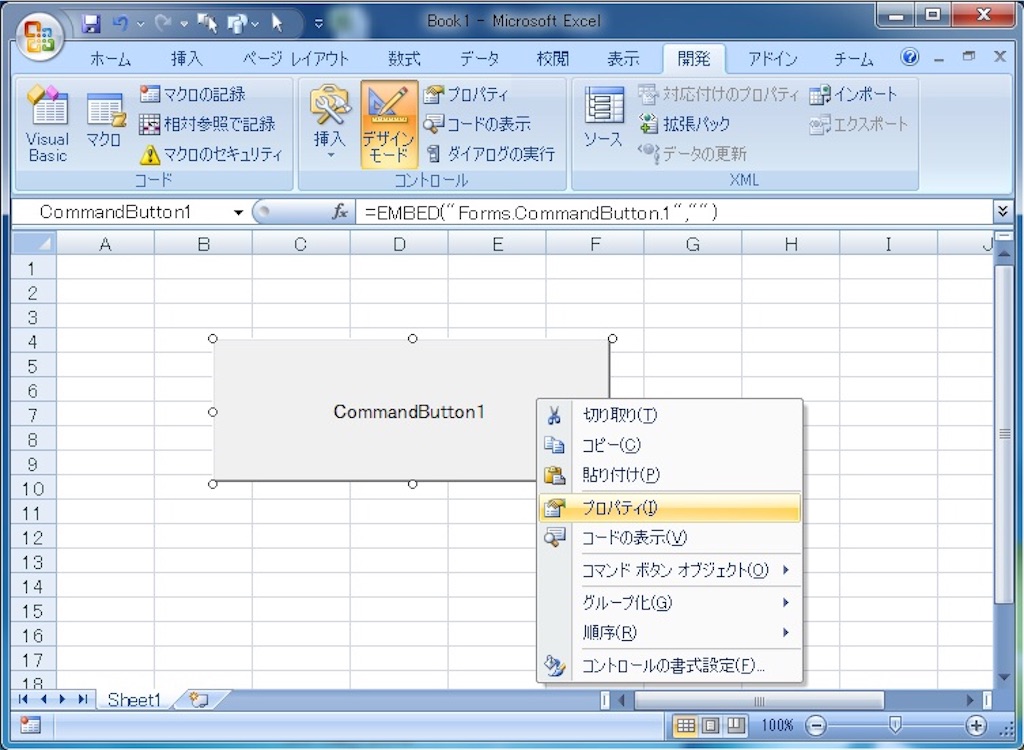The width and height of the screenshot is (1024, 750).
Task: Click the vertical scrollbar down arrow
Action: click(1004, 679)
